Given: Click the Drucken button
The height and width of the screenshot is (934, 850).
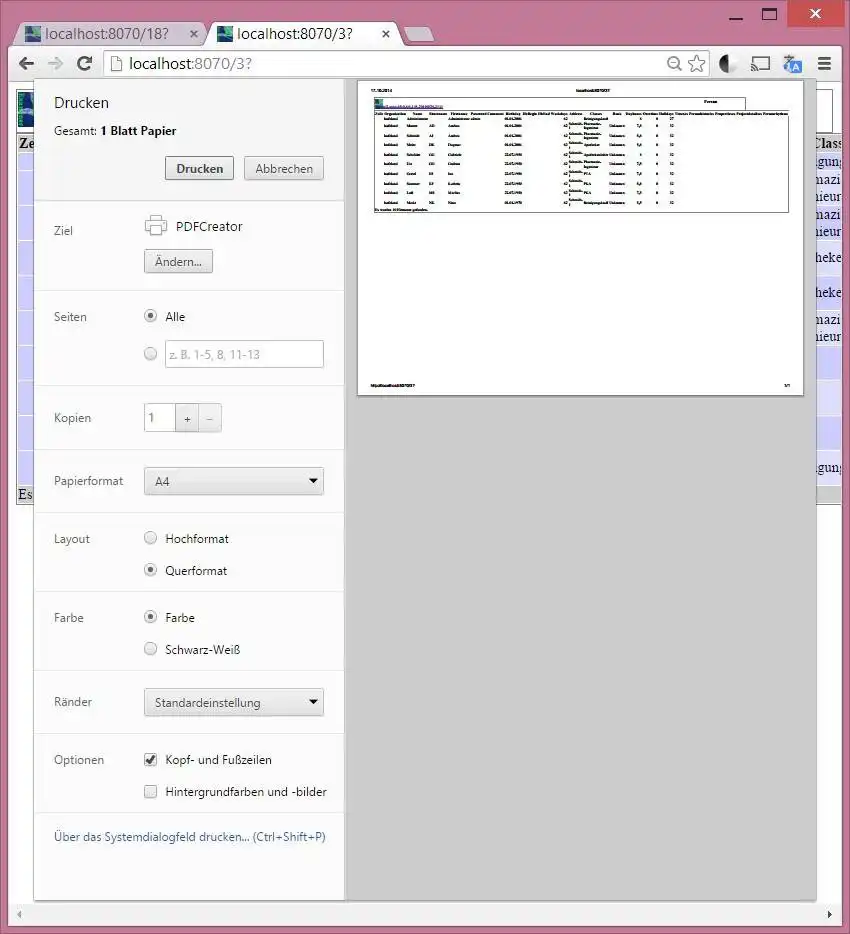Looking at the screenshot, I should 200,169.
